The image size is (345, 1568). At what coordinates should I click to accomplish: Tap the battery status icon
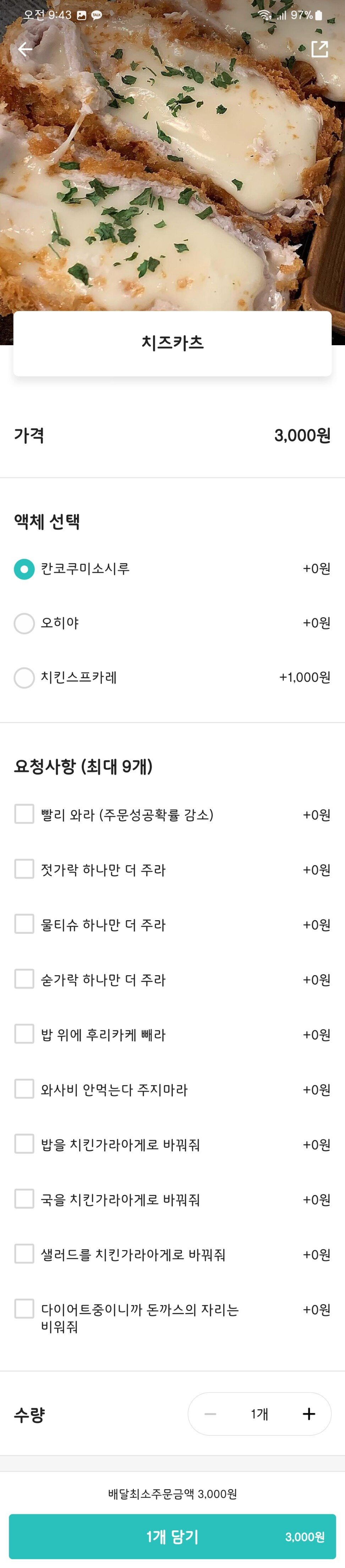click(318, 15)
